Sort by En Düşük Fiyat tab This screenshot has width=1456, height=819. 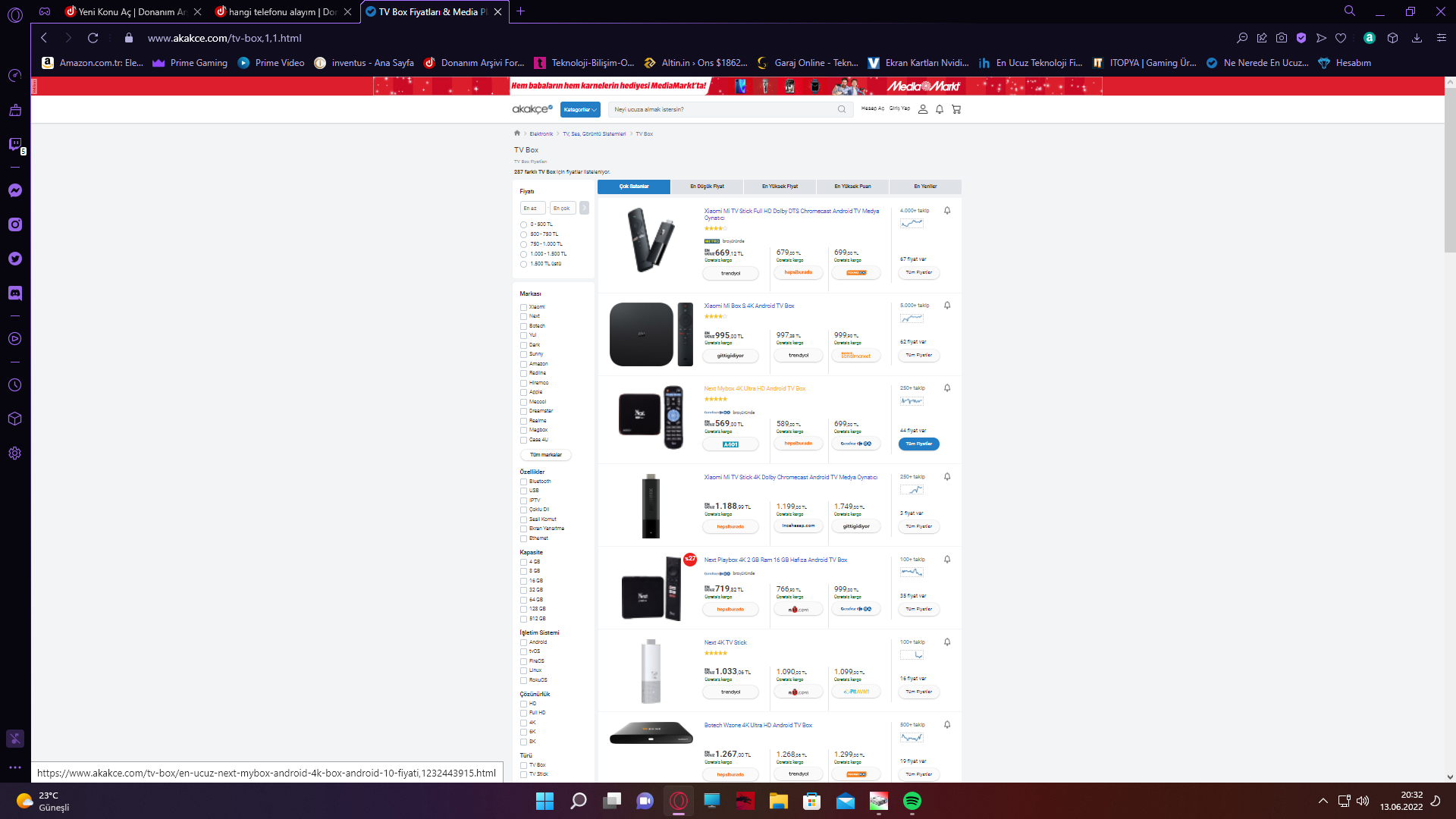pyautogui.click(x=707, y=187)
